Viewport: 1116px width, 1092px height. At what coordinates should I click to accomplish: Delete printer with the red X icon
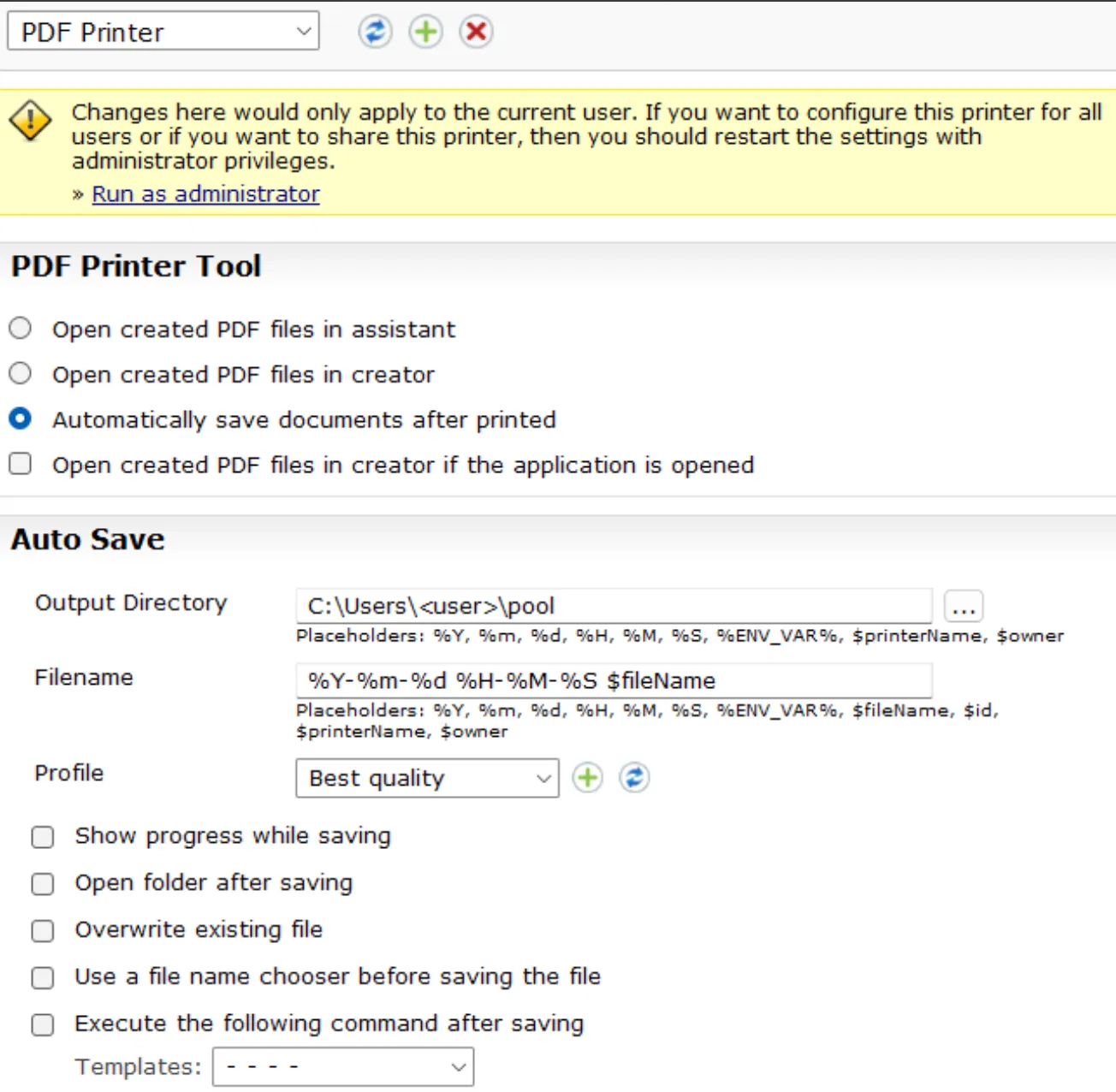476,33
